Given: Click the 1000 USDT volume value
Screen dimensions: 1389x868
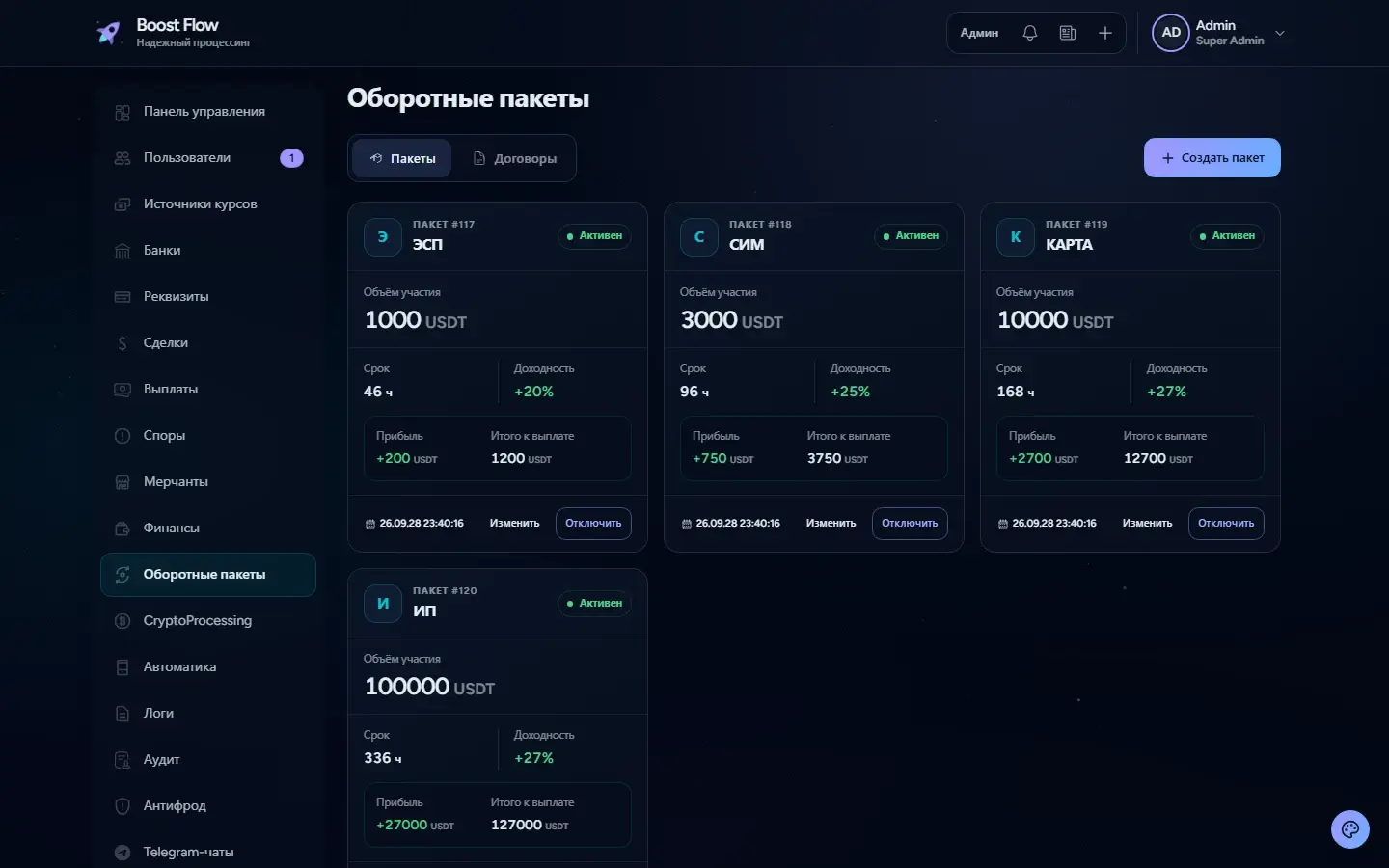Looking at the screenshot, I should 416,320.
